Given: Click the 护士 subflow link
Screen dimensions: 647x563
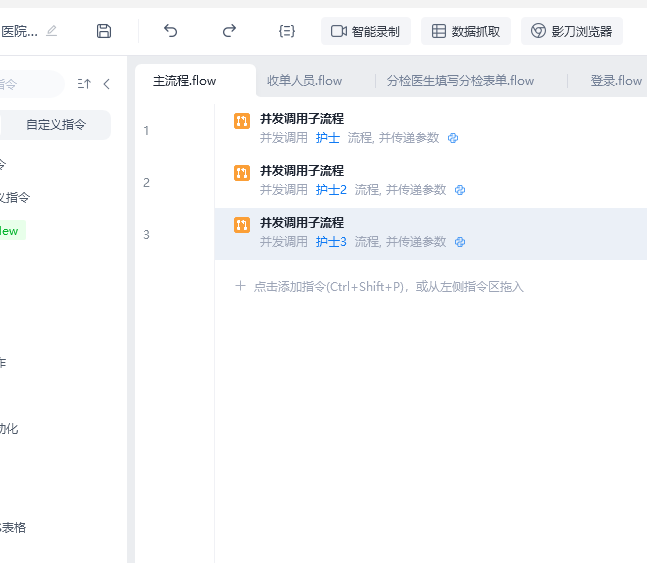Looking at the screenshot, I should [327, 138].
